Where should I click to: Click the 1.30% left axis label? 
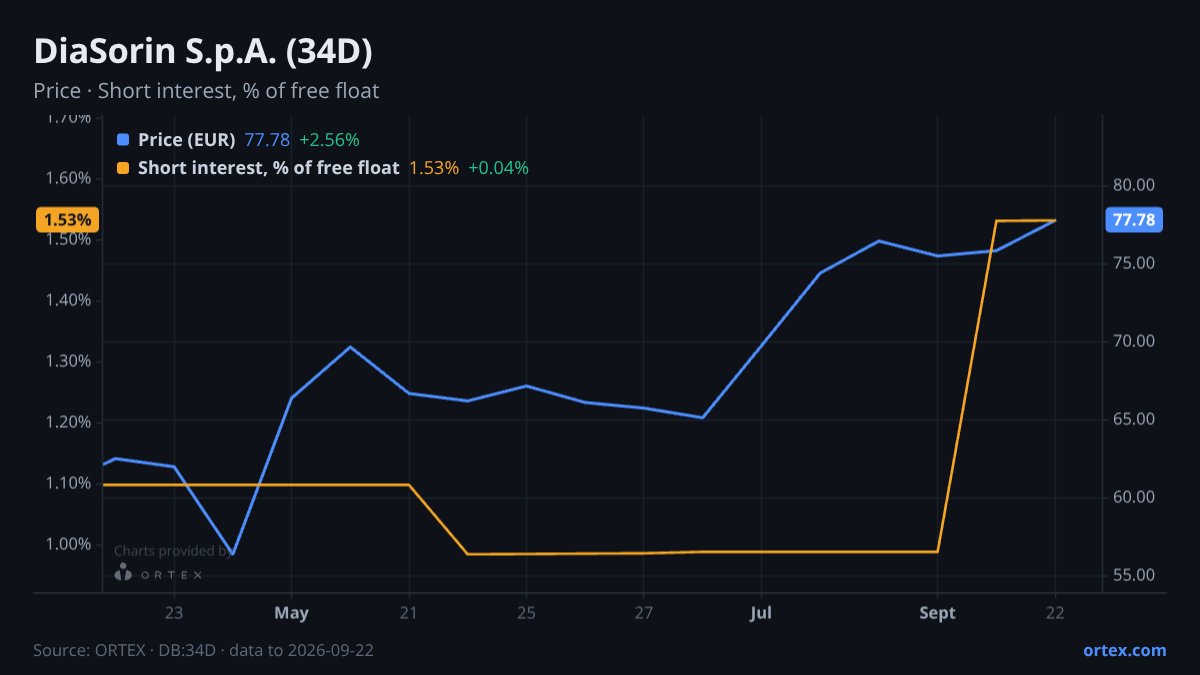point(69,361)
